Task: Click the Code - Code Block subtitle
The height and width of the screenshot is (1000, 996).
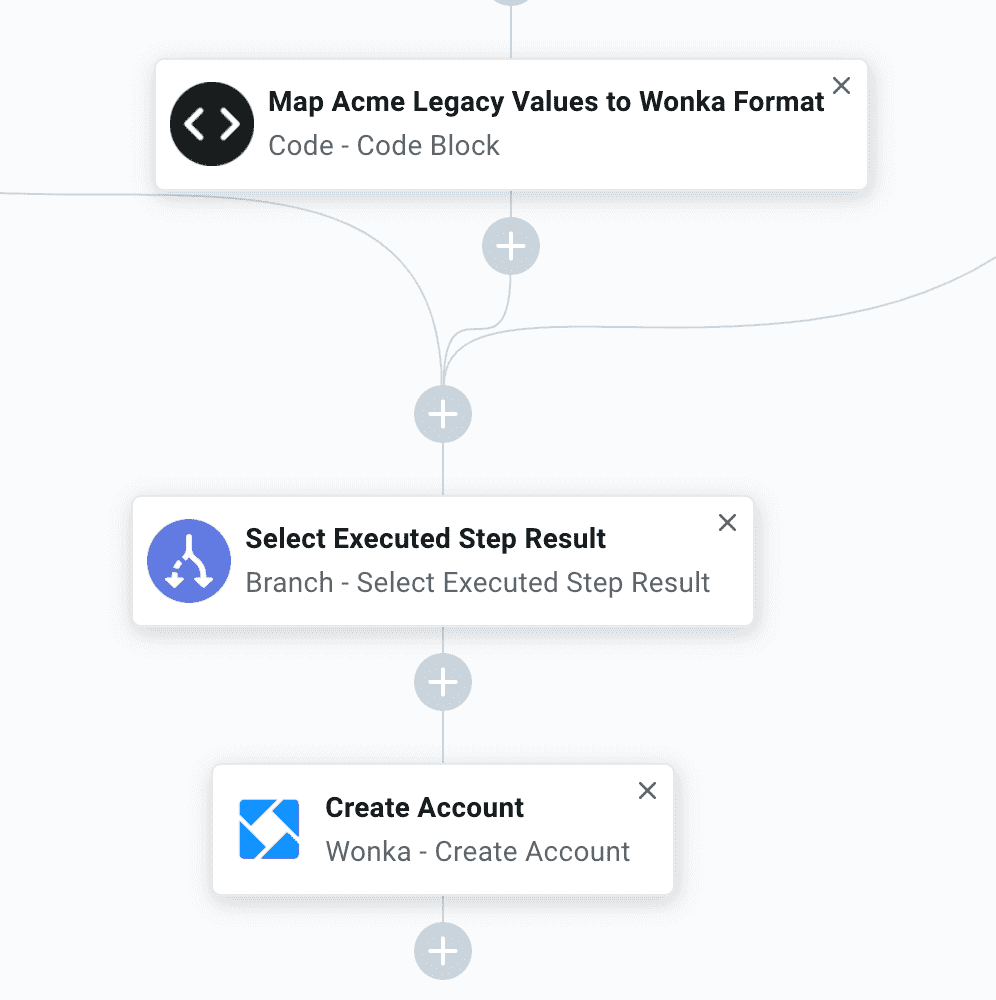Action: coord(383,145)
